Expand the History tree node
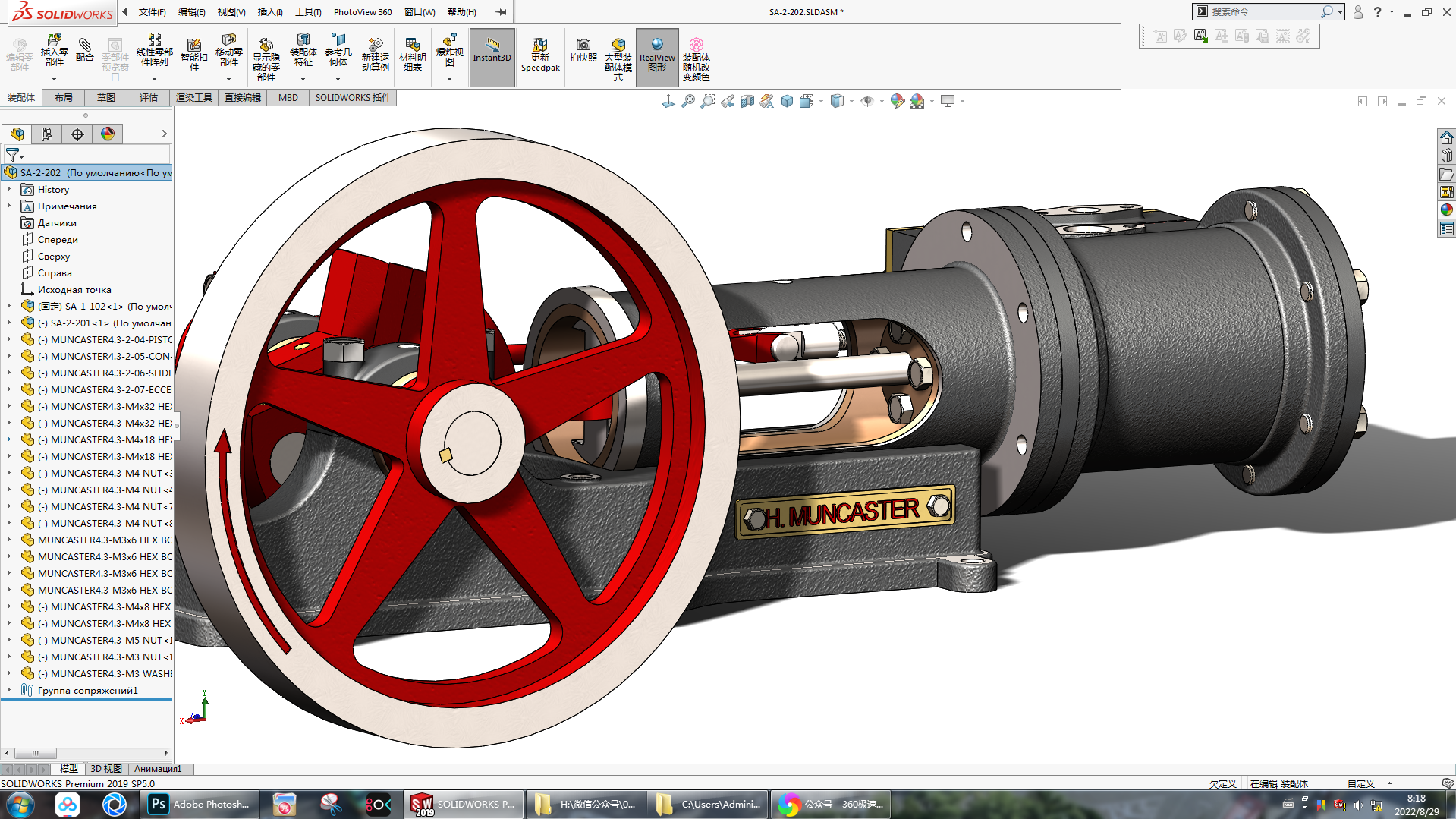1456x819 pixels. tap(9, 190)
